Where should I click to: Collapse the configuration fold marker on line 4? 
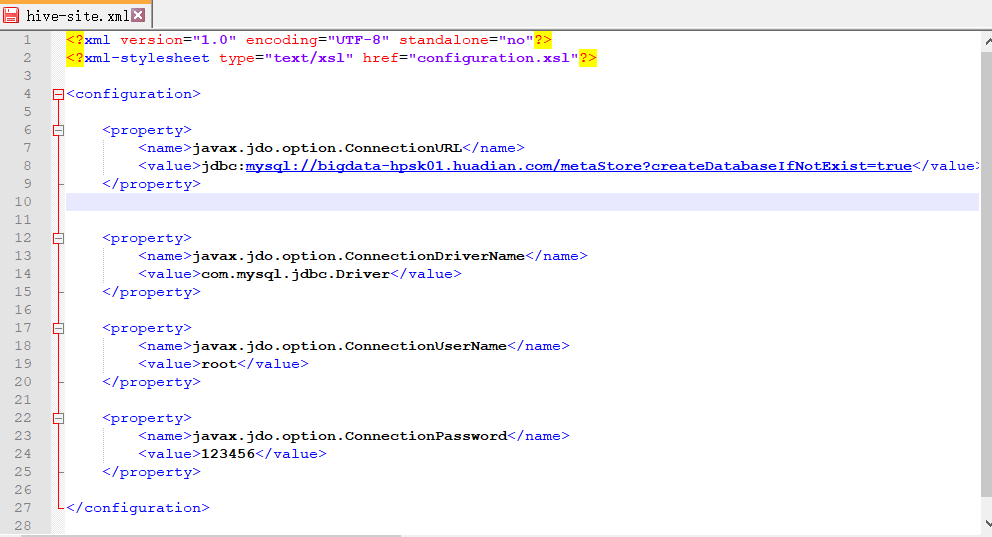point(58,94)
